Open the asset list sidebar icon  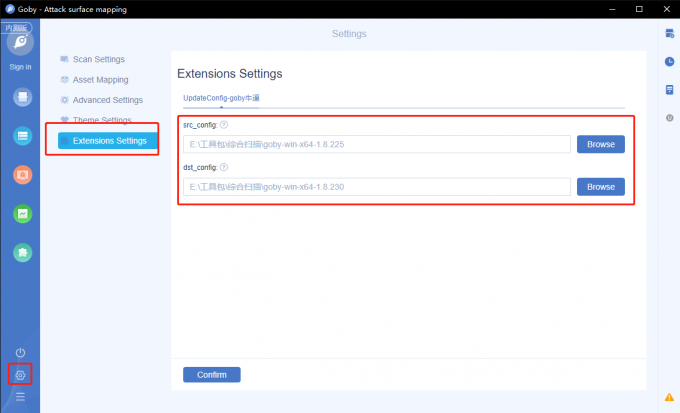tap(23, 136)
